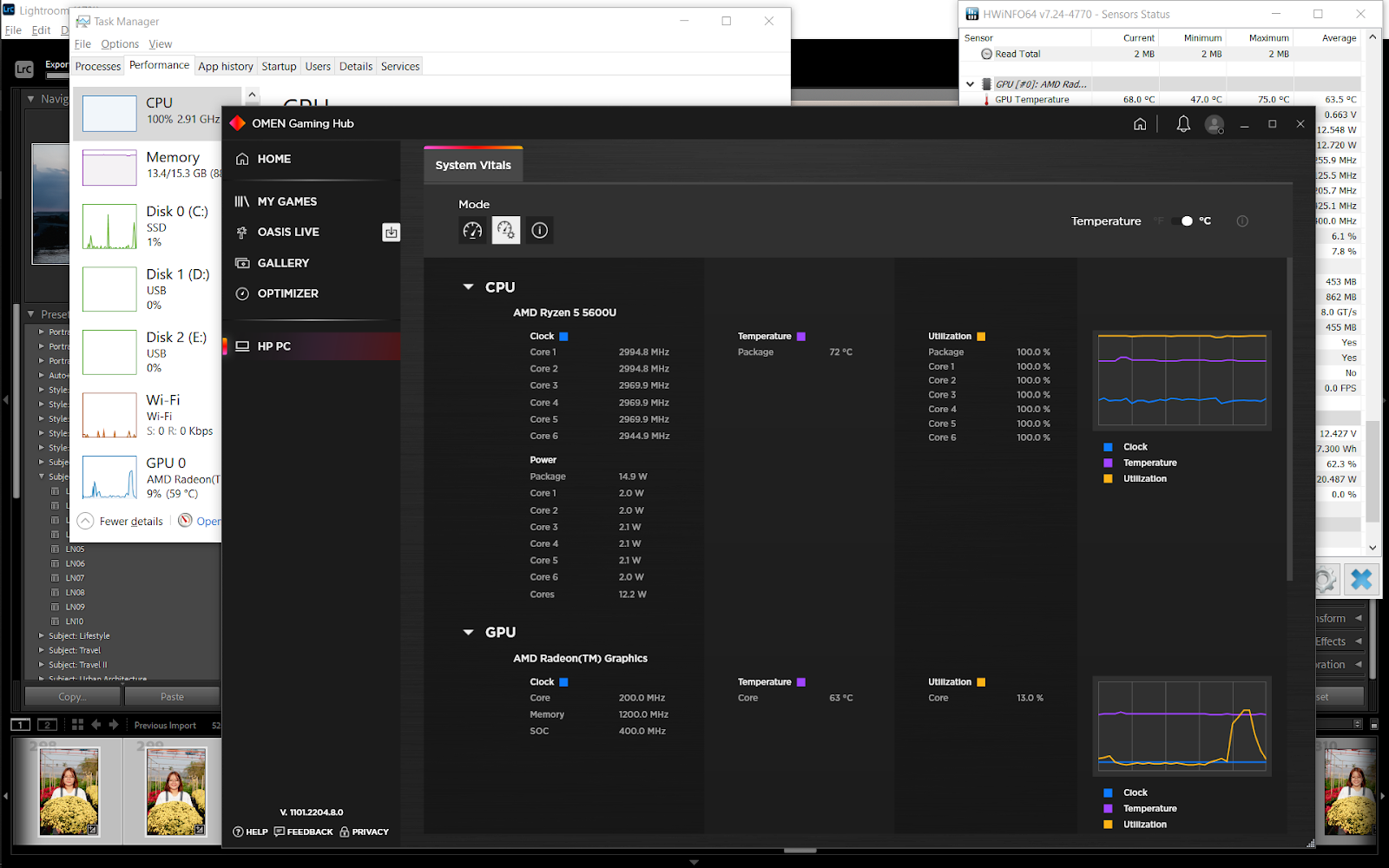Screen dimensions: 1389x868
Task: Select the gauge performance mode icon
Action: (x=472, y=230)
